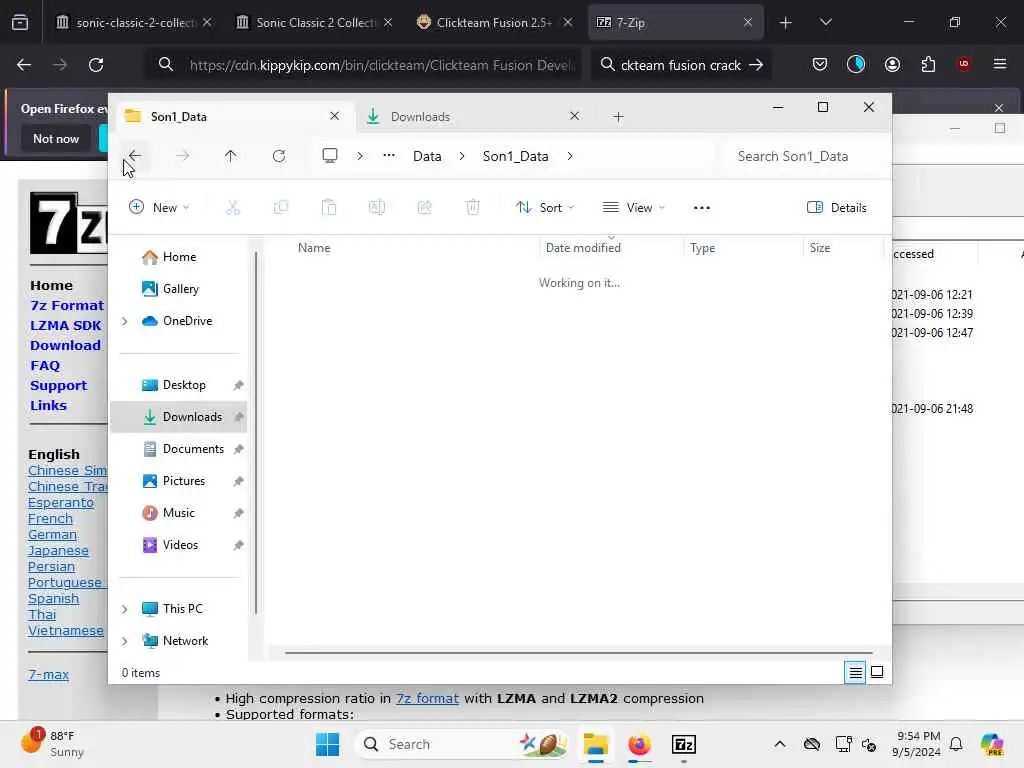Add a new File Explorer tab
The width and height of the screenshot is (1024, 768).
[x=618, y=117]
